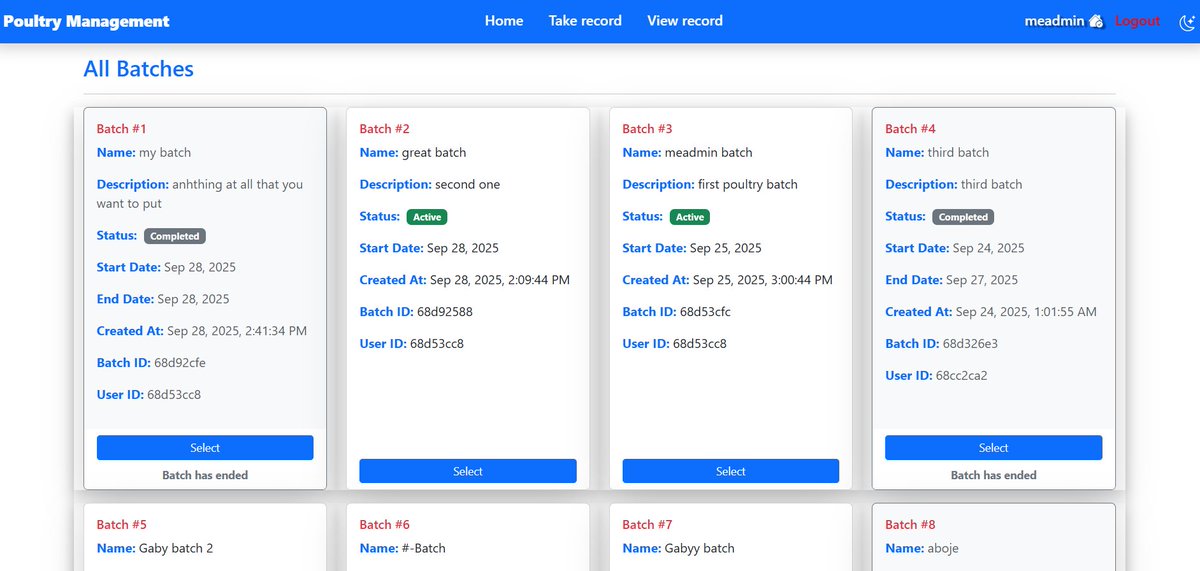Click User ID 68cc2ca2
The width and height of the screenshot is (1200, 571).
pos(962,376)
